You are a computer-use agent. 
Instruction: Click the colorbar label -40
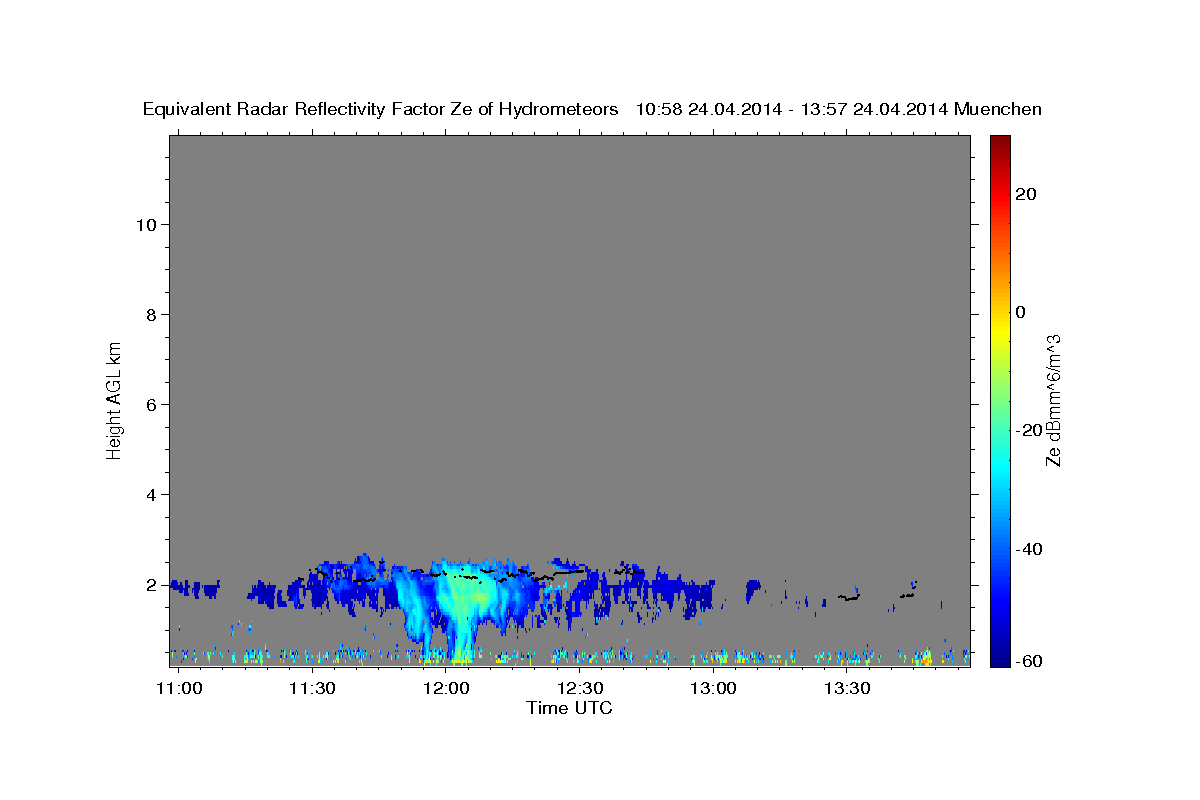(x=1030, y=549)
